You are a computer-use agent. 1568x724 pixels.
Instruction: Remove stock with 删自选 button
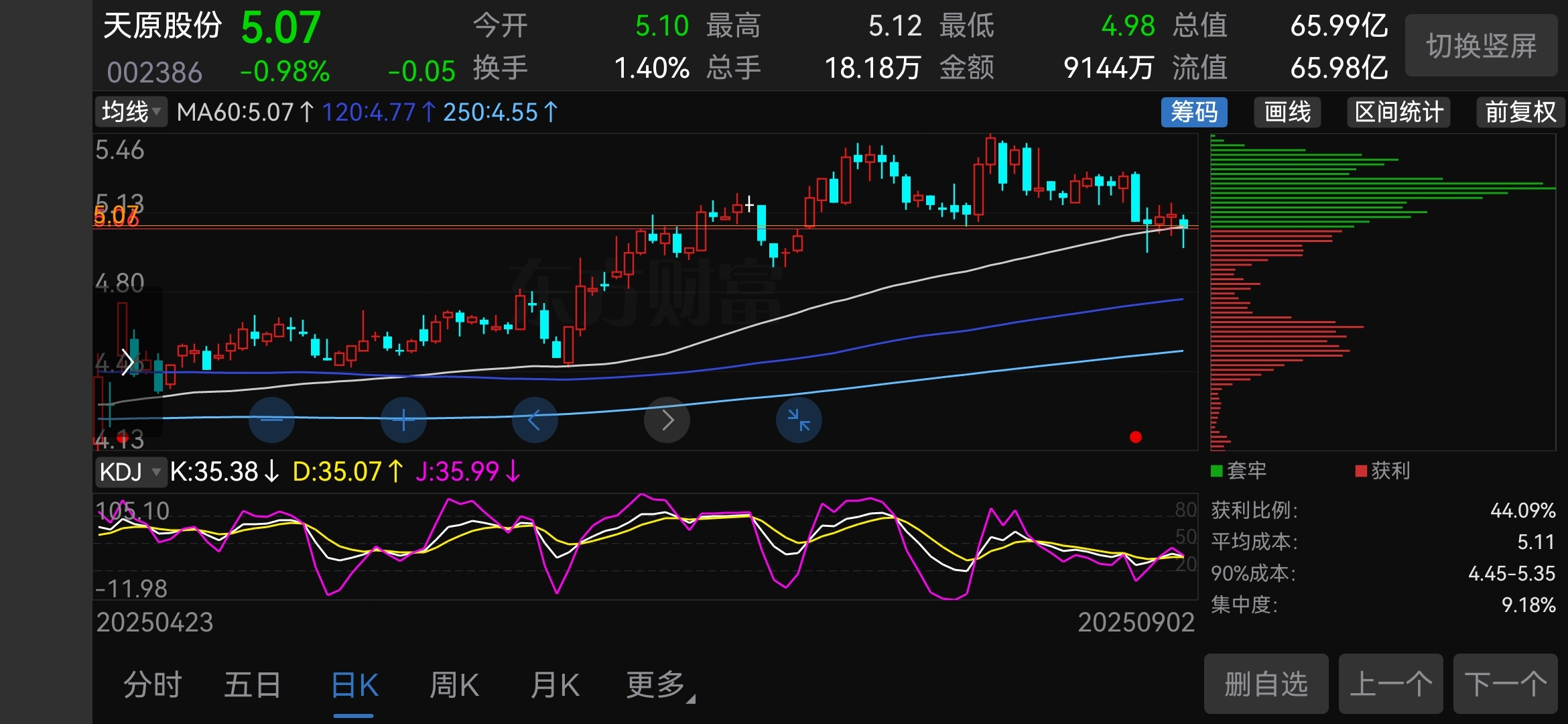[1266, 684]
